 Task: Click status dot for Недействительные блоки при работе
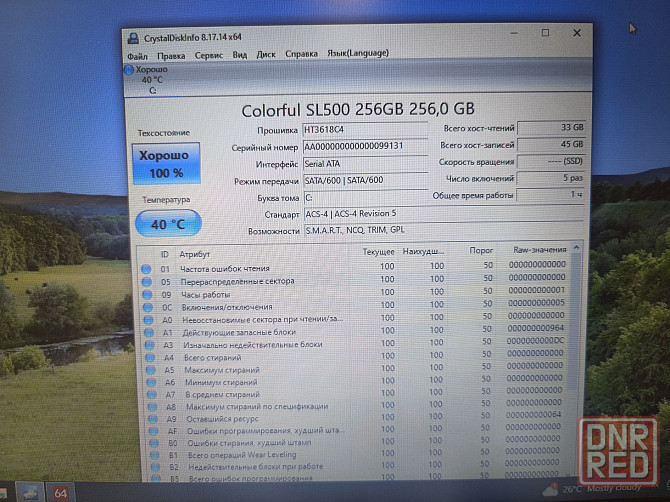coord(155,467)
